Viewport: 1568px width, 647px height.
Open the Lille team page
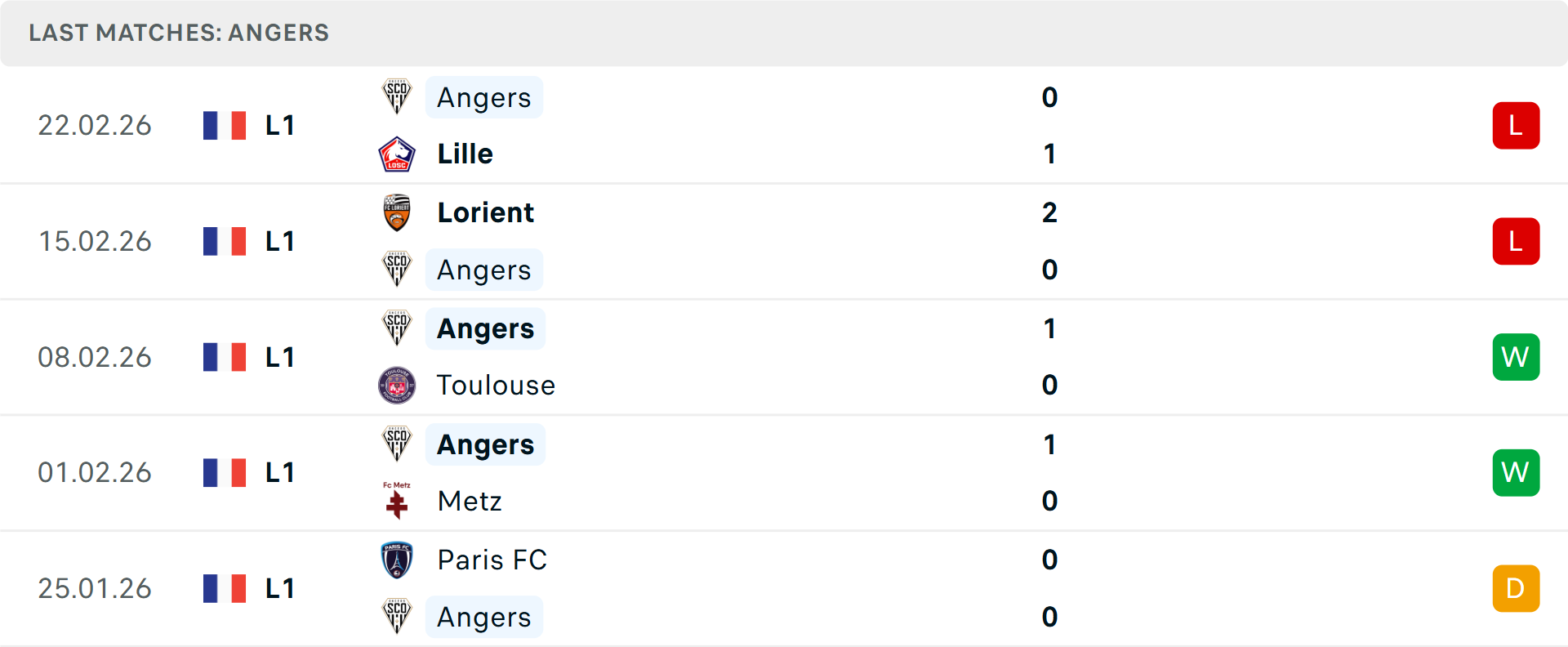tap(465, 154)
